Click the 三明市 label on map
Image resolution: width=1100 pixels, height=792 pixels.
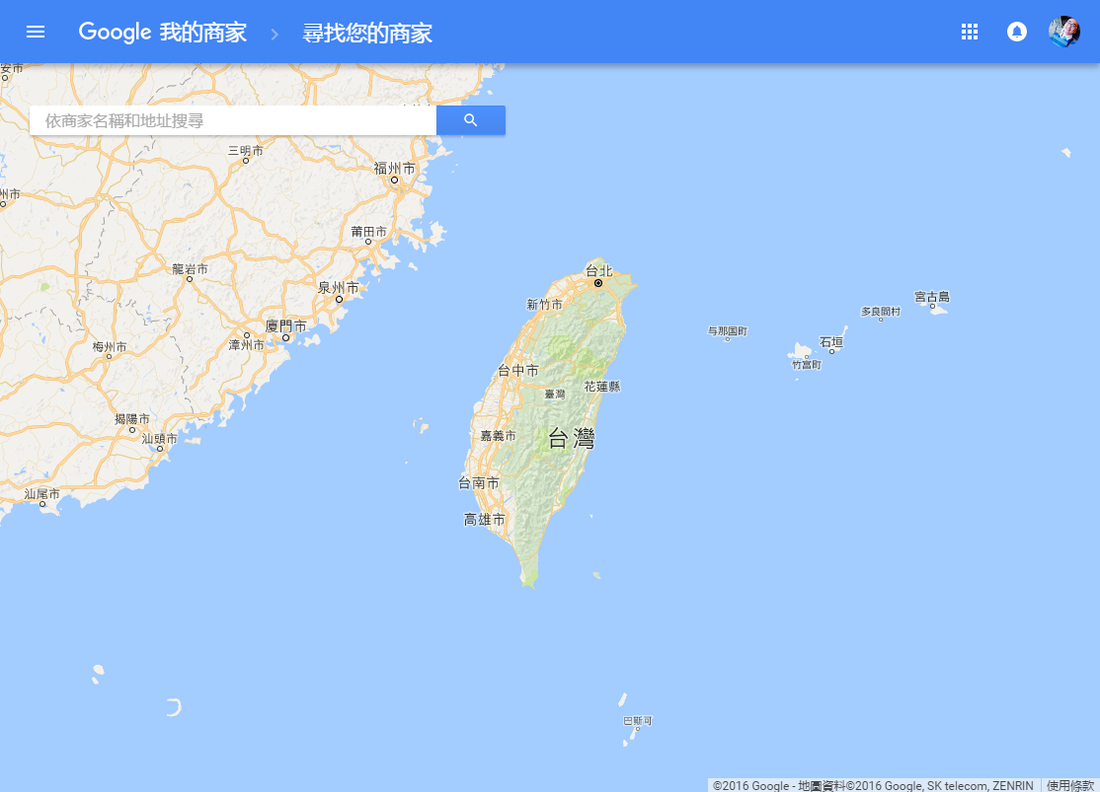point(246,151)
